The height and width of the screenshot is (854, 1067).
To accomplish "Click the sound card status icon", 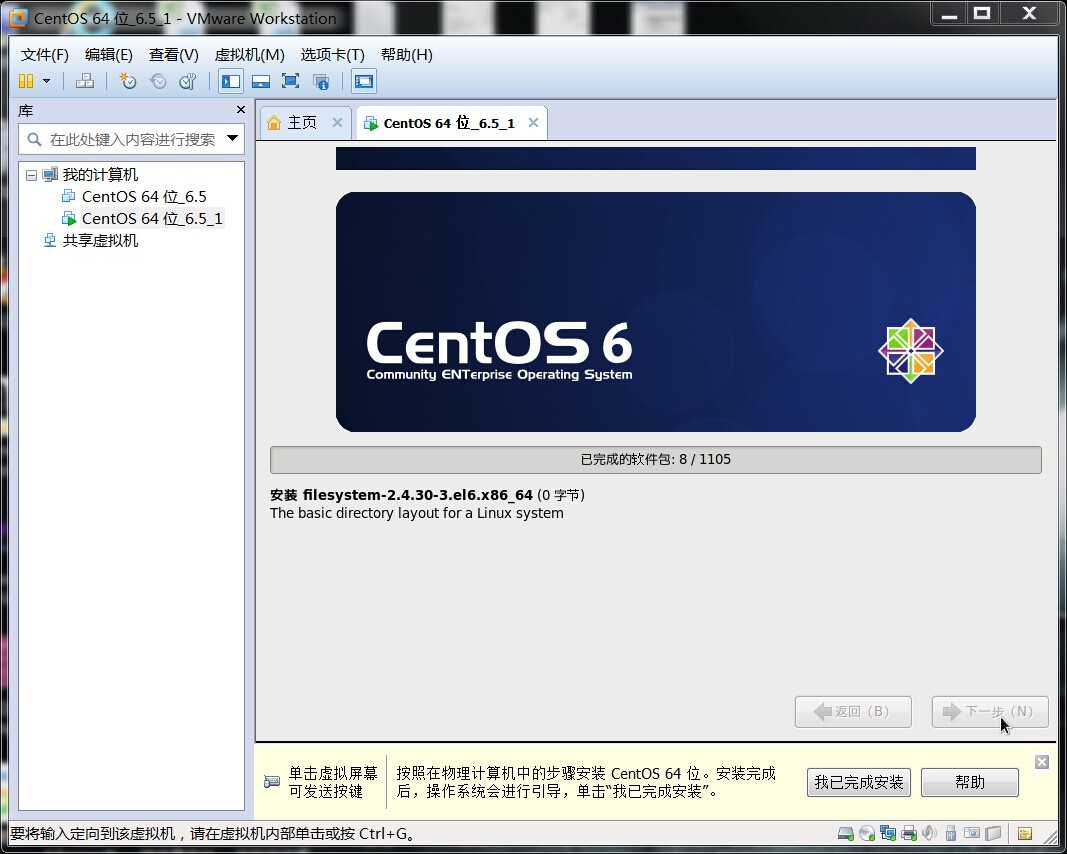I will point(930,834).
